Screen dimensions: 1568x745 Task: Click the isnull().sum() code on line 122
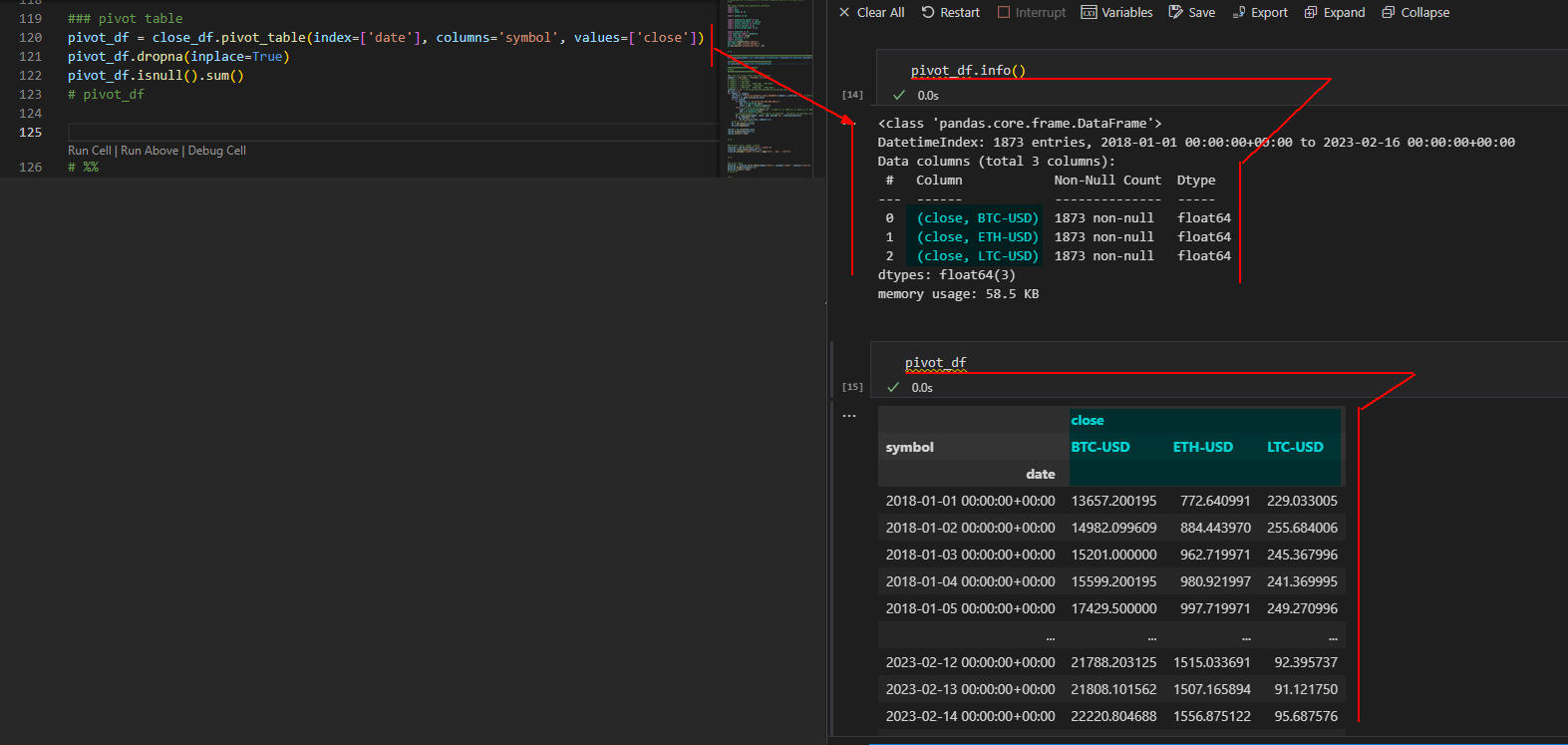coord(156,75)
